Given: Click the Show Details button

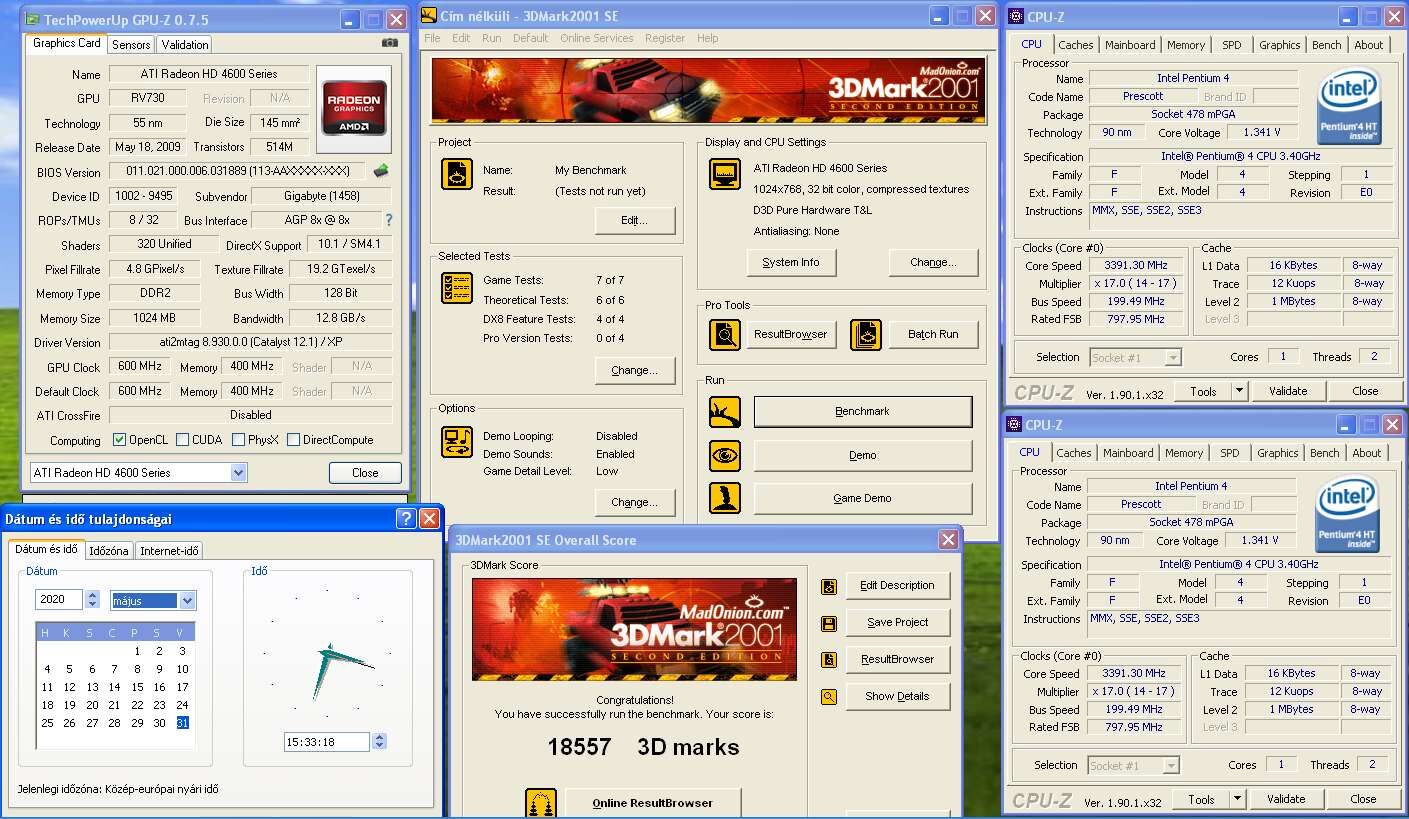Looking at the screenshot, I should pyautogui.click(x=898, y=696).
